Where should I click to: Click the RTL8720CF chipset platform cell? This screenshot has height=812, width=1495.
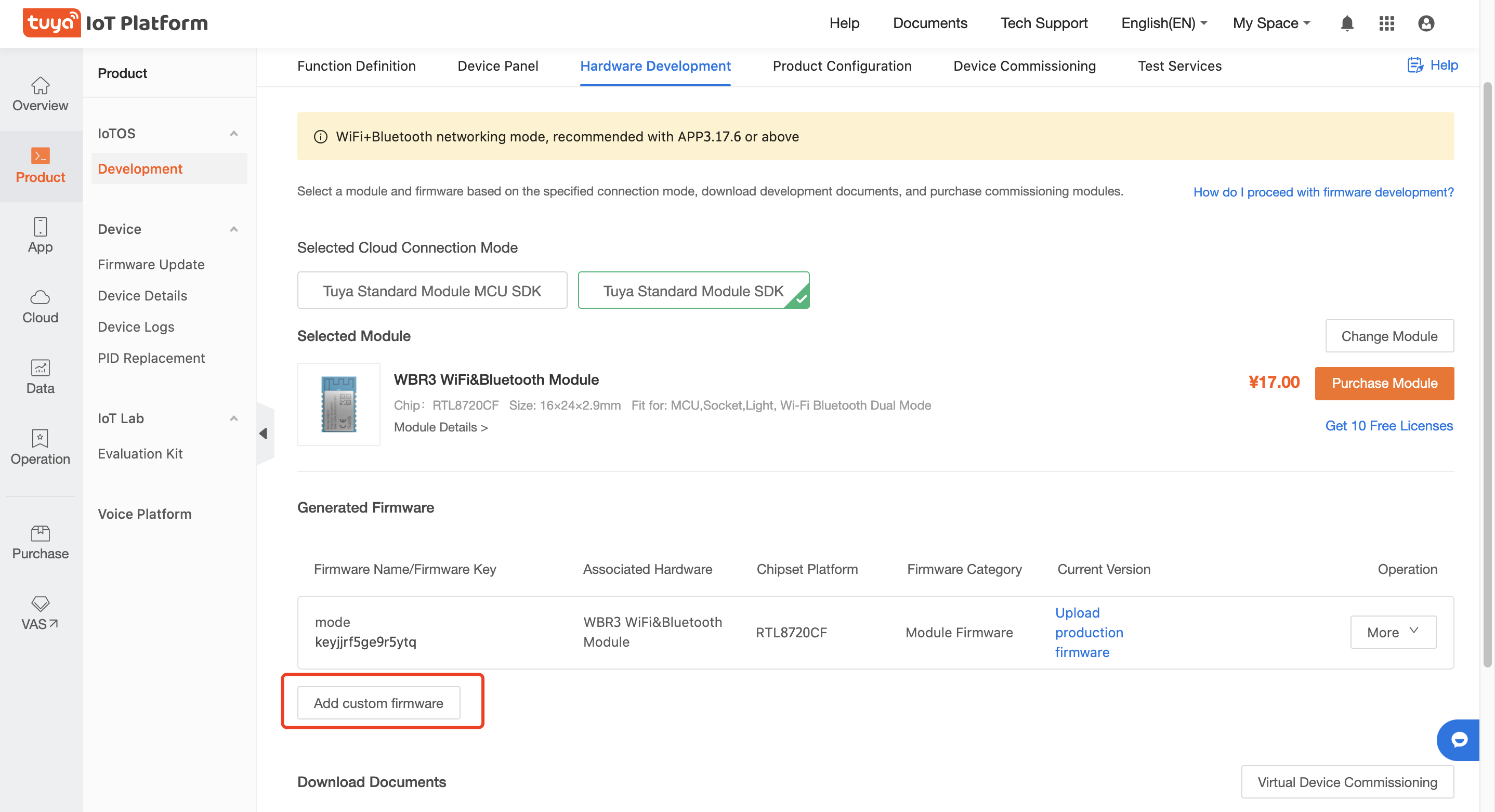pyautogui.click(x=791, y=632)
